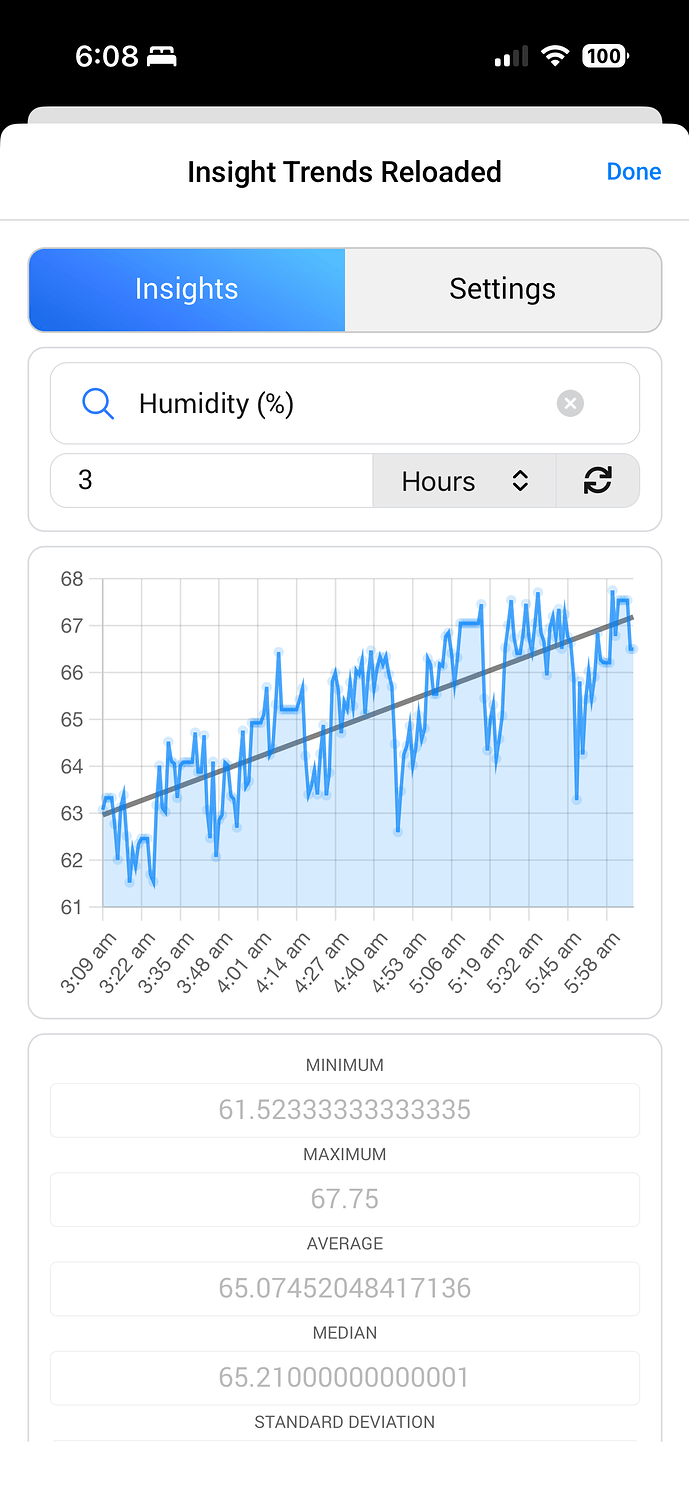689x1500 pixels.
Task: Edit the time range number field
Action: 211,481
